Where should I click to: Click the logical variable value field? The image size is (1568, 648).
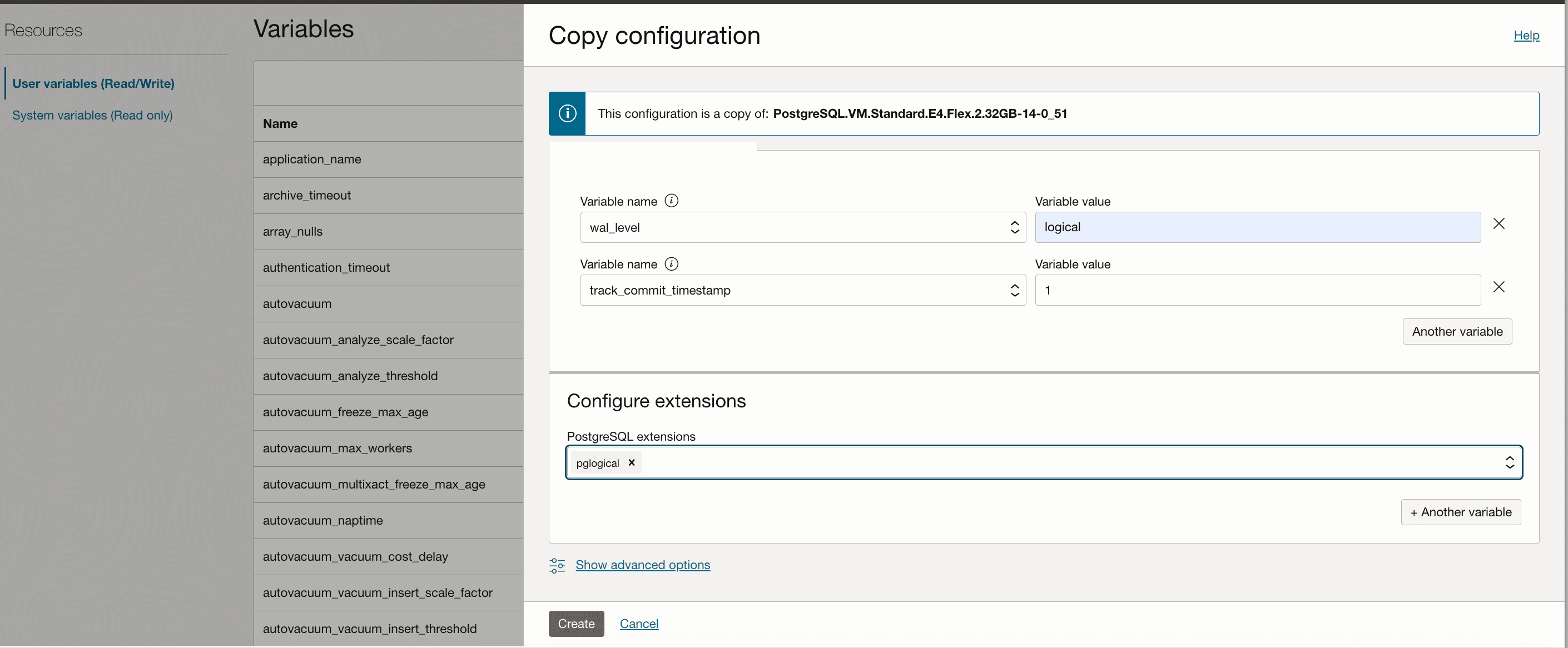1257,227
